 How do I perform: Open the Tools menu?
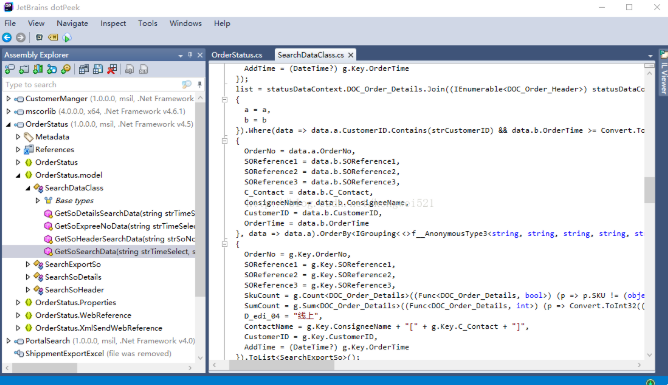click(x=147, y=23)
